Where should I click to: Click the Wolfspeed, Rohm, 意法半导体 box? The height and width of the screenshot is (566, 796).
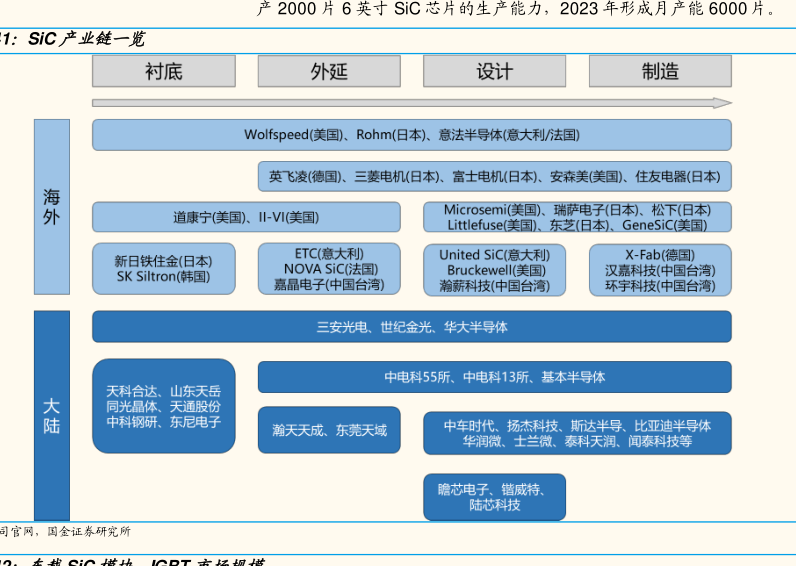[412, 135]
